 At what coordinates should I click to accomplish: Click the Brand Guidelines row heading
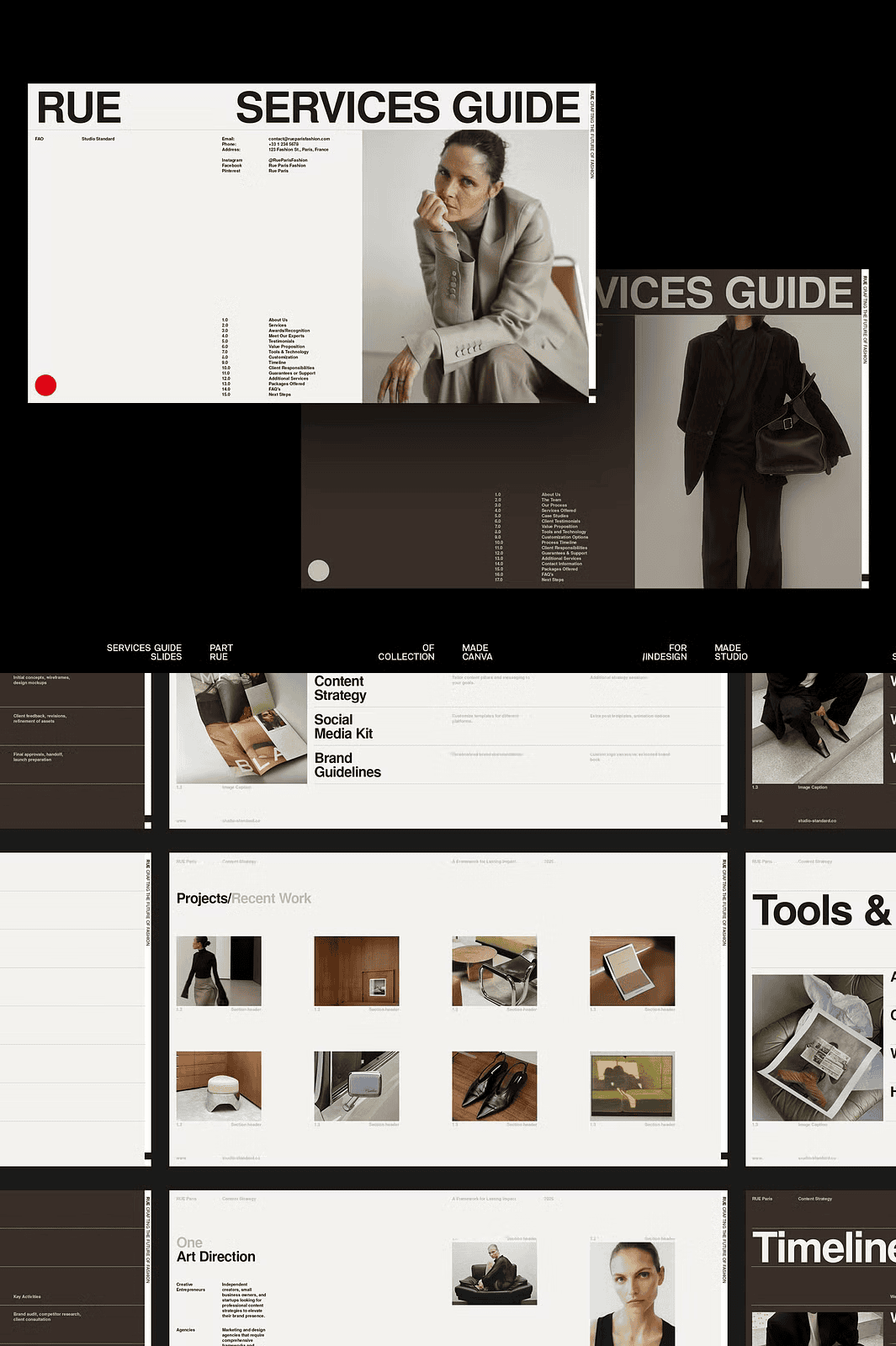coord(347,766)
